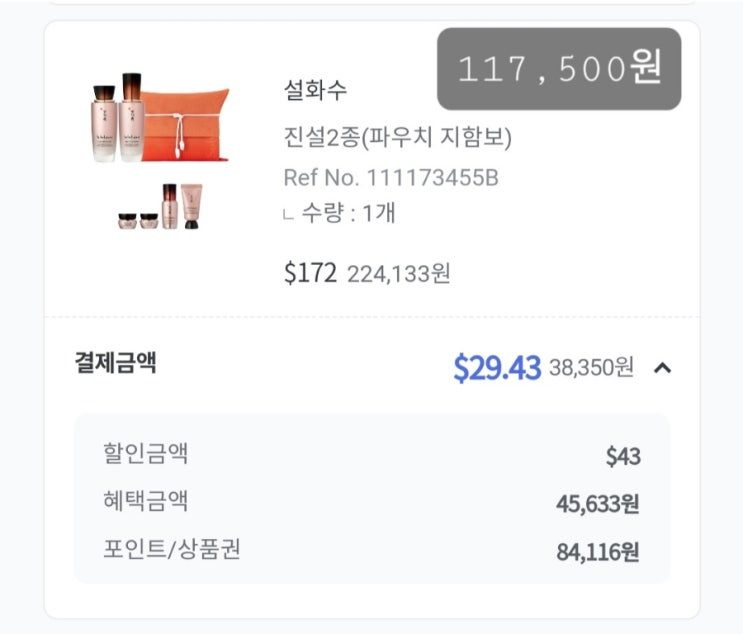743x634 pixels.
Task: Click the gray 117,500원 badge
Action: coord(559,68)
